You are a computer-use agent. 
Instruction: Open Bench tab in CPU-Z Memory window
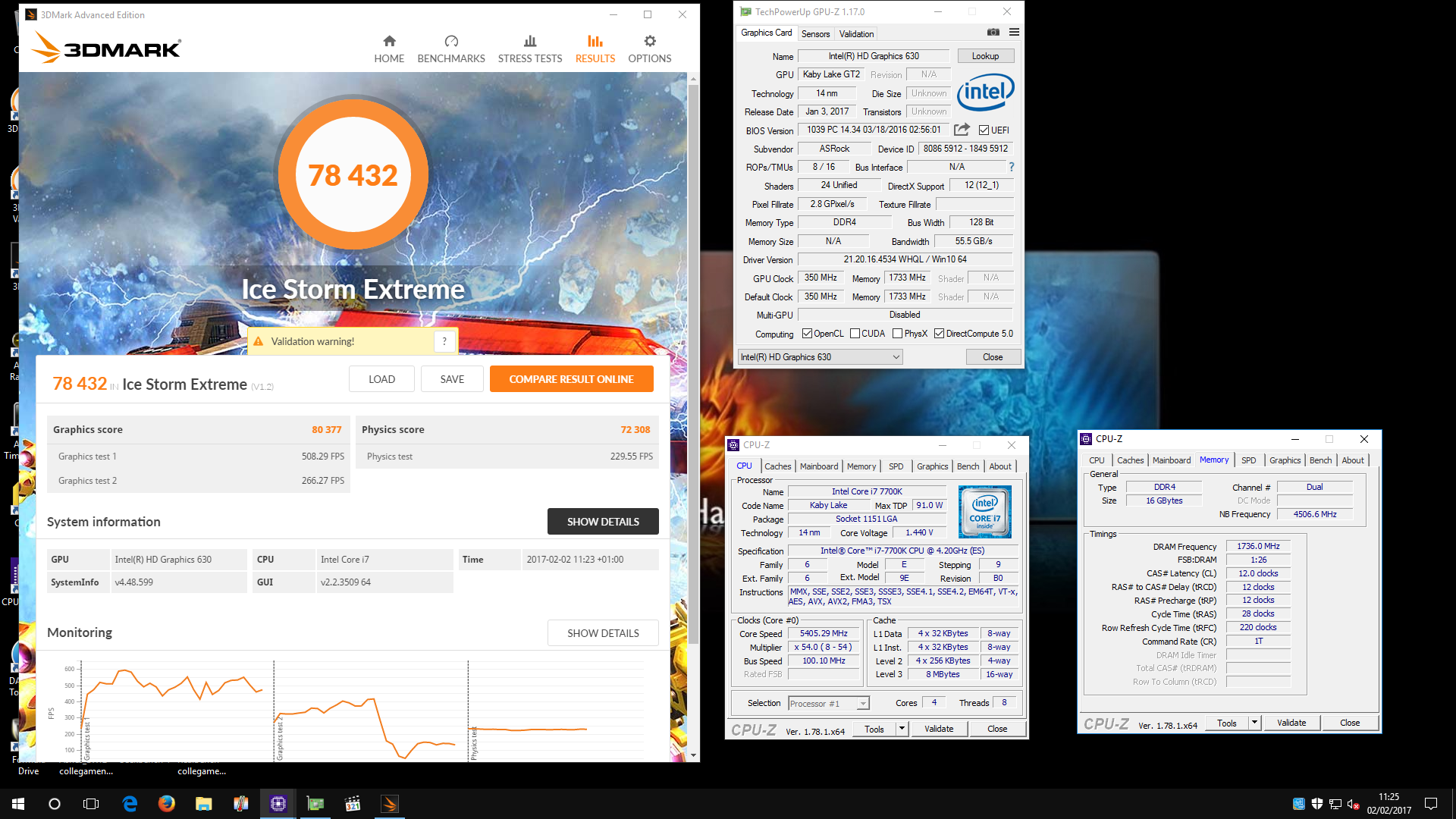click(1320, 460)
